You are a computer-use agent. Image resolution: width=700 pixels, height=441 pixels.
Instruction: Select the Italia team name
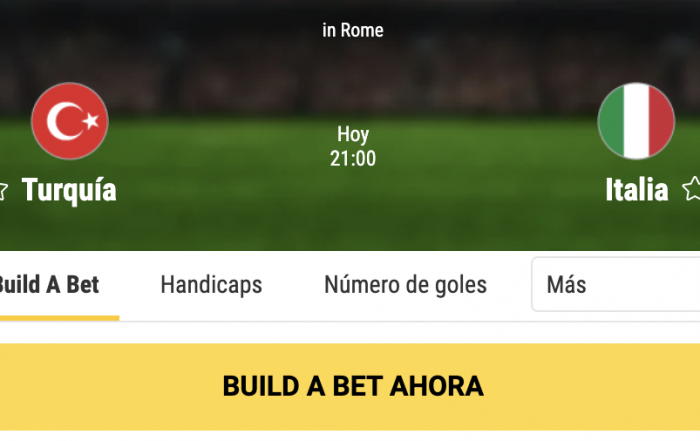point(637,190)
